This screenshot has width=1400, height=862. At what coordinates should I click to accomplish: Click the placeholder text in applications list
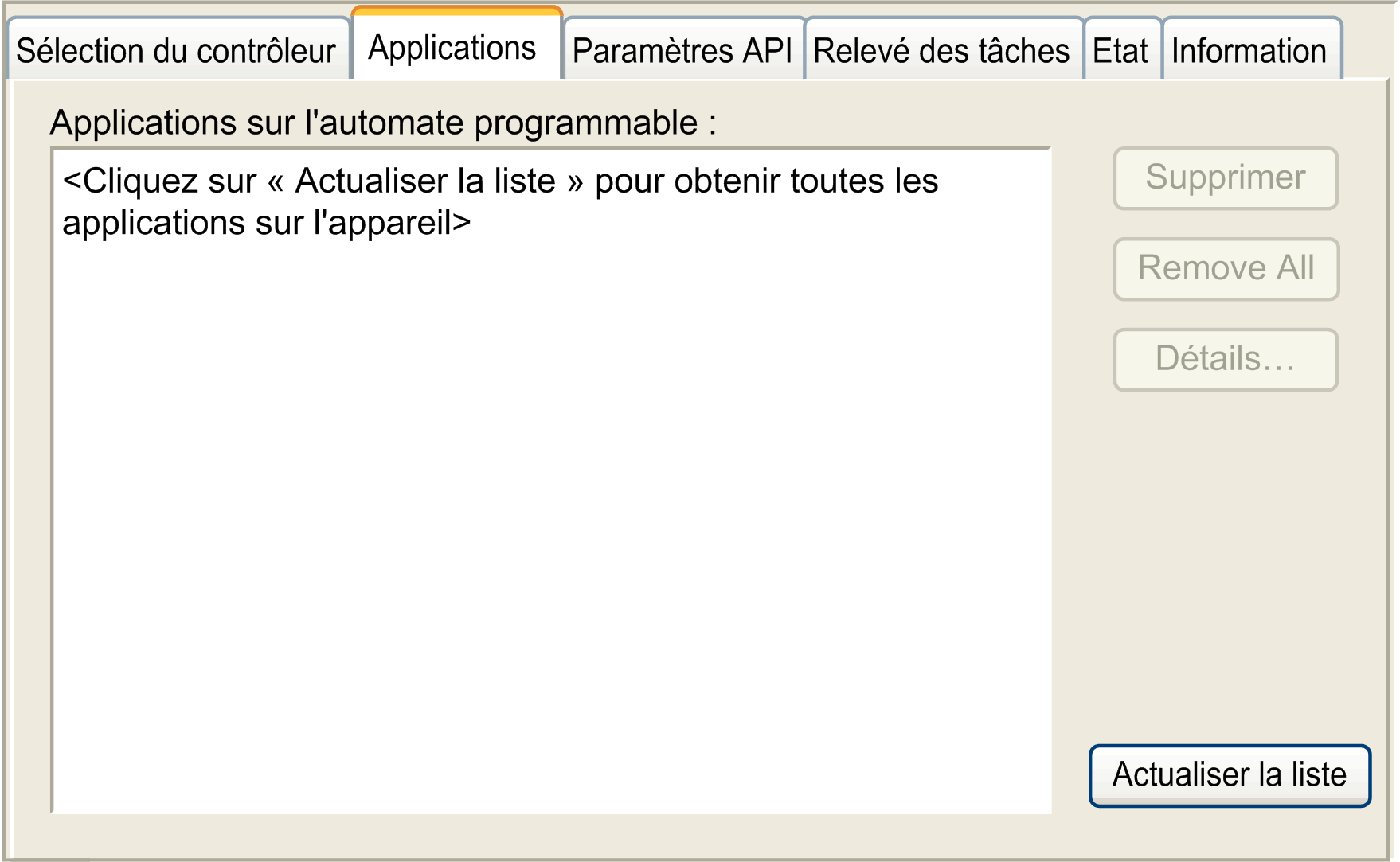point(500,201)
